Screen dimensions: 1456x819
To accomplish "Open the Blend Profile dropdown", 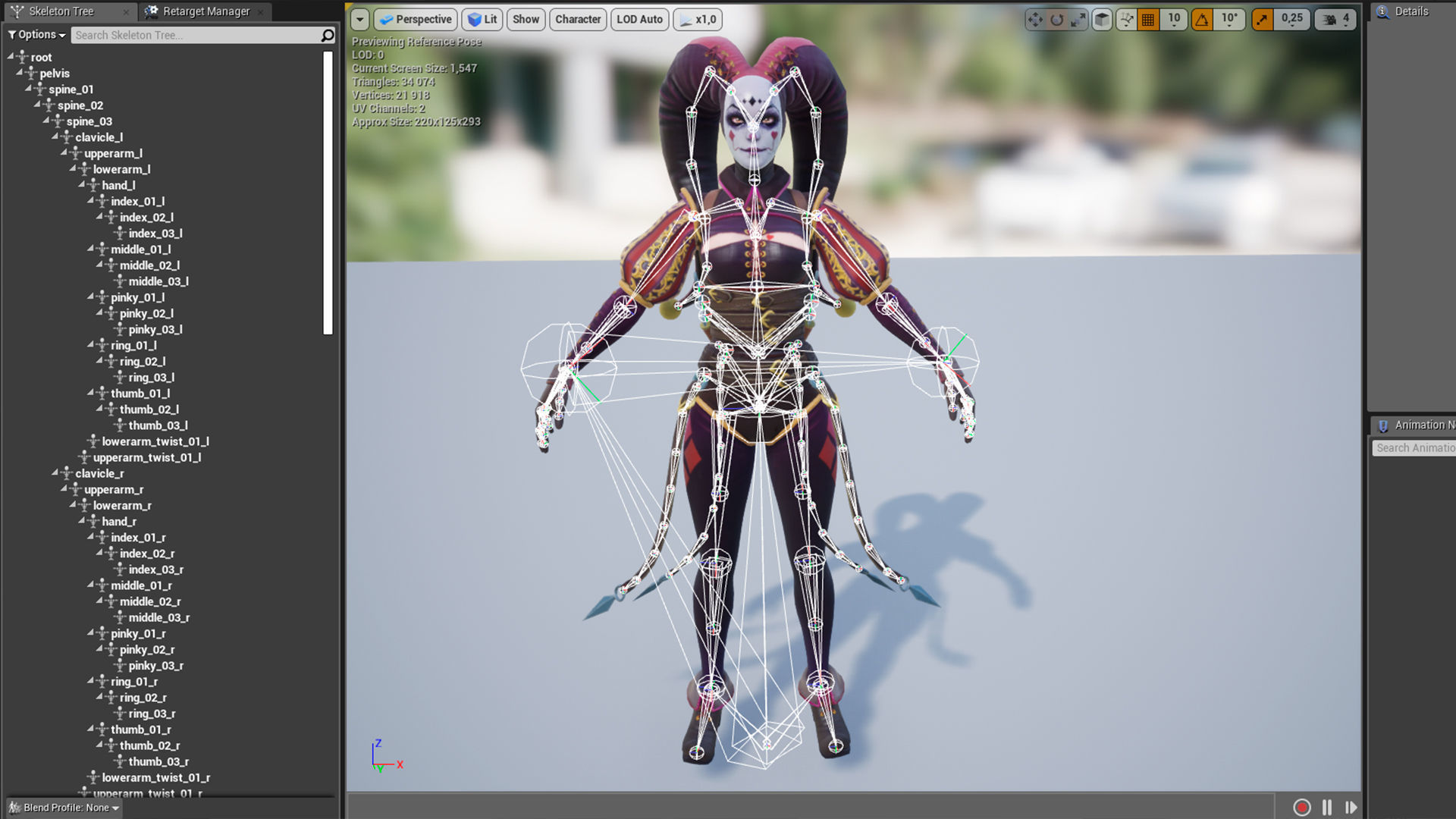I will [66, 808].
